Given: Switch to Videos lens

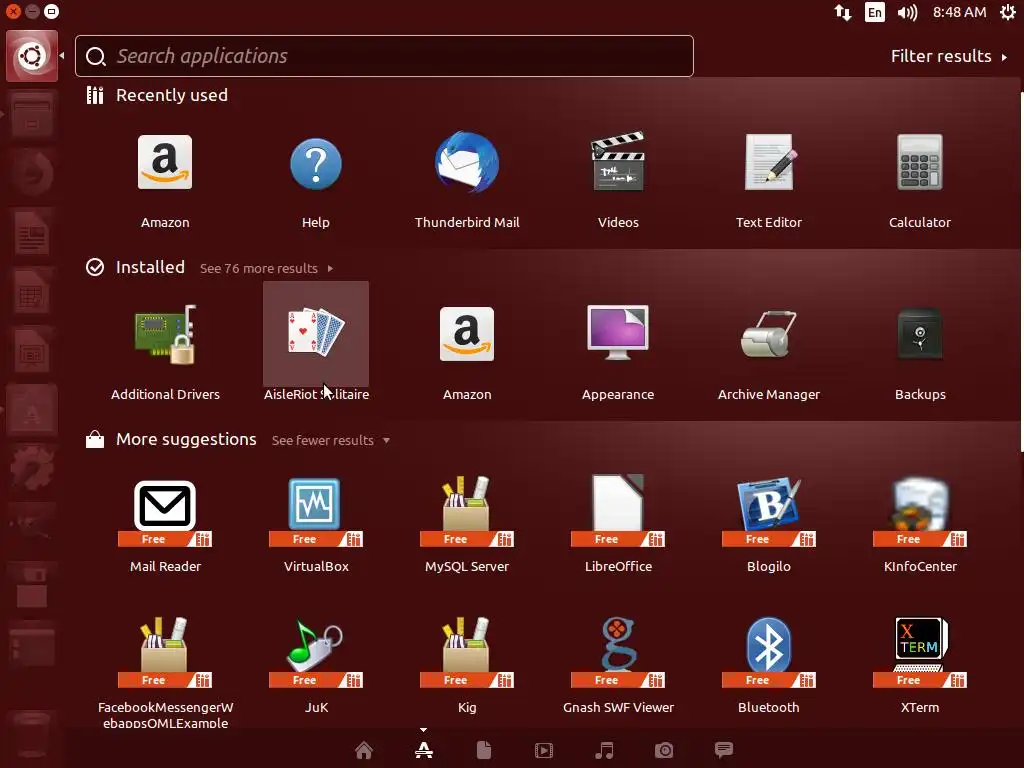Looking at the screenshot, I should pos(544,750).
